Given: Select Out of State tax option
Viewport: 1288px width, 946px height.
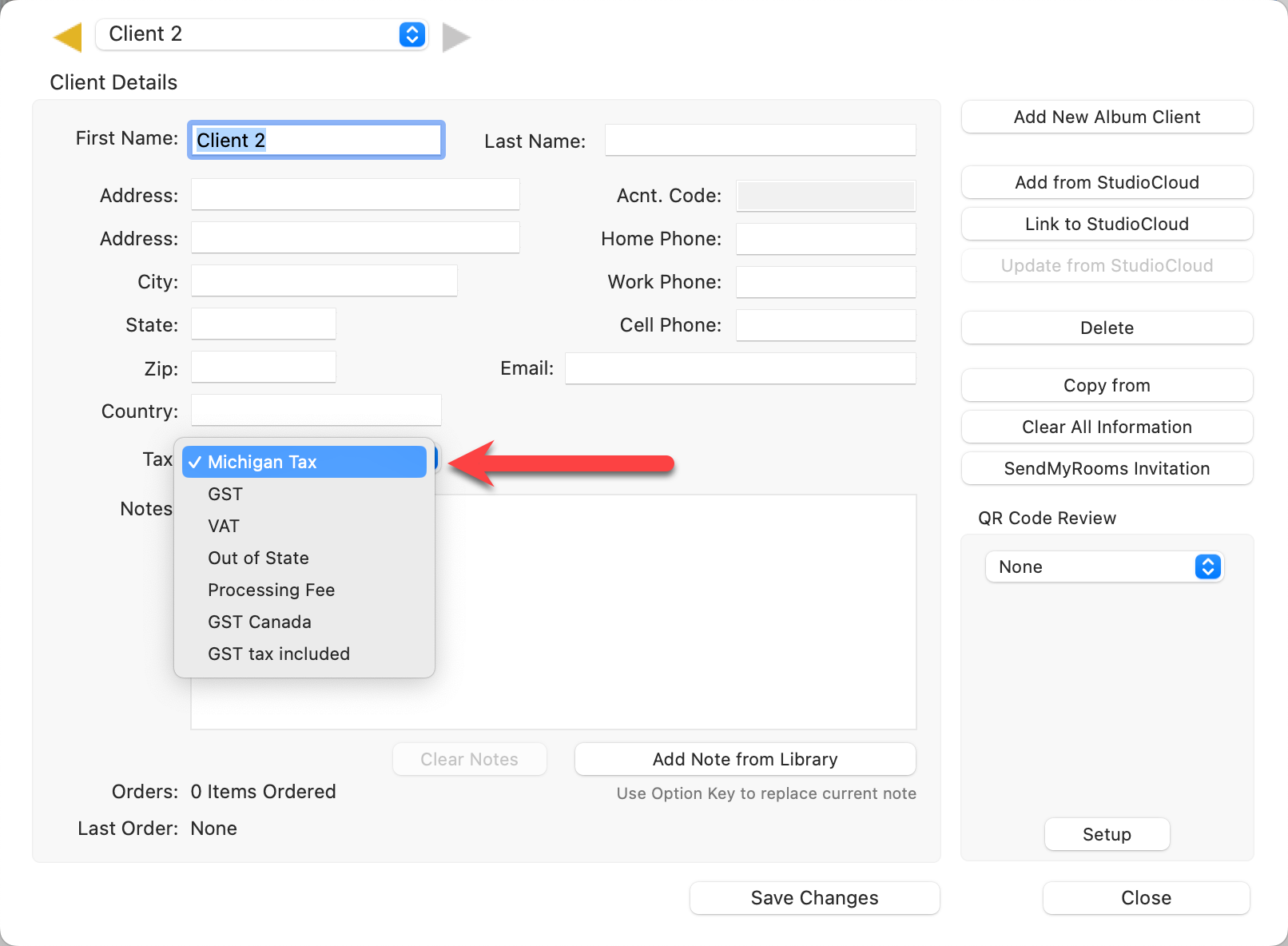Looking at the screenshot, I should (x=258, y=558).
